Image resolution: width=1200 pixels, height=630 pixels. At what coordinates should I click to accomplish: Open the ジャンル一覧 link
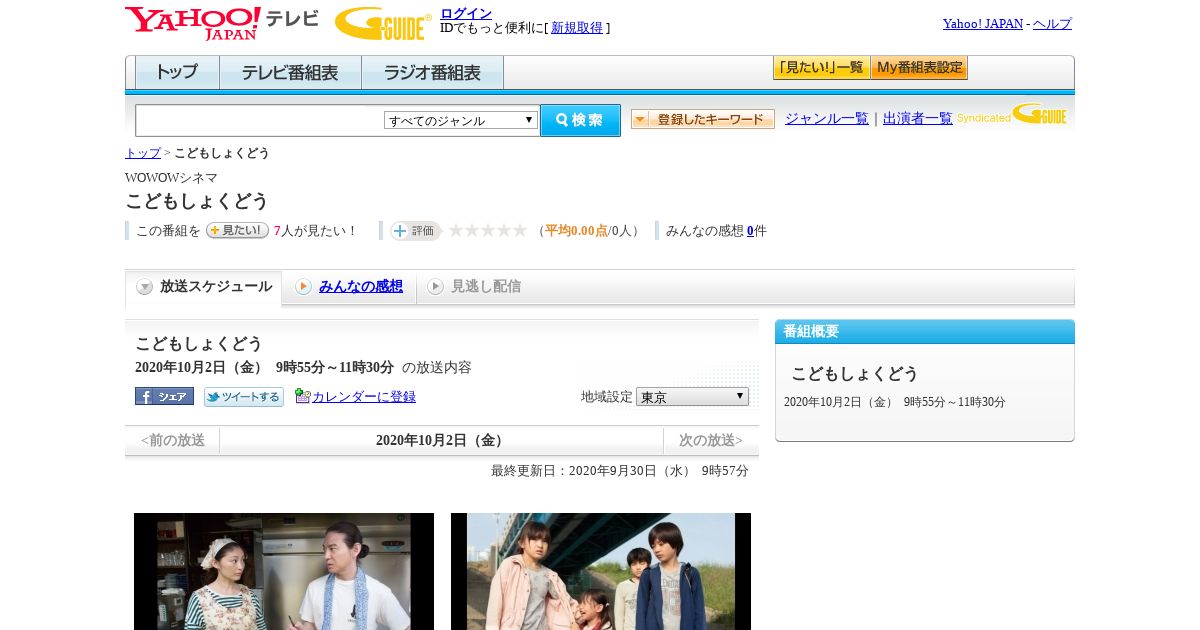pyautogui.click(x=827, y=118)
